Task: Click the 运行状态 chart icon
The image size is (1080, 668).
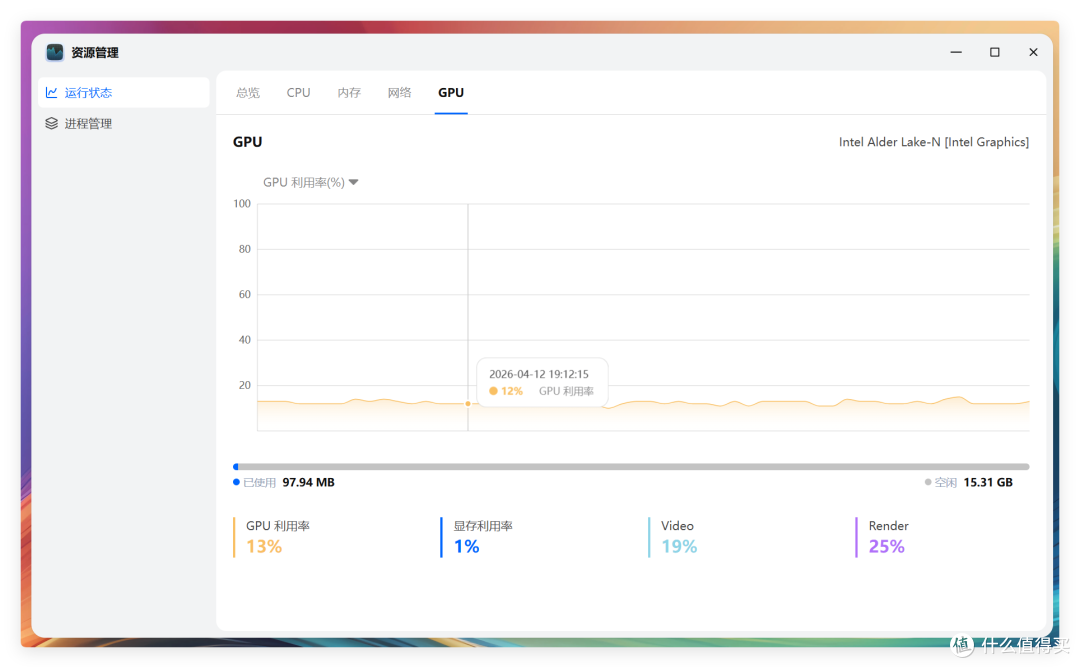Action: point(52,92)
